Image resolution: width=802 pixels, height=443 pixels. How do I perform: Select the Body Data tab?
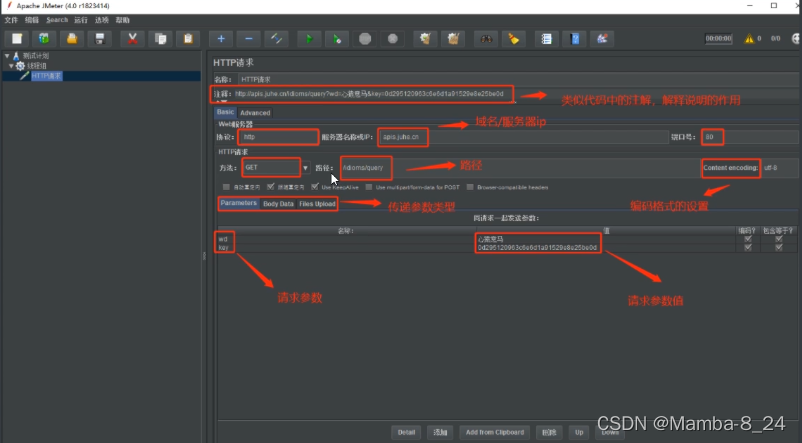click(x=278, y=204)
